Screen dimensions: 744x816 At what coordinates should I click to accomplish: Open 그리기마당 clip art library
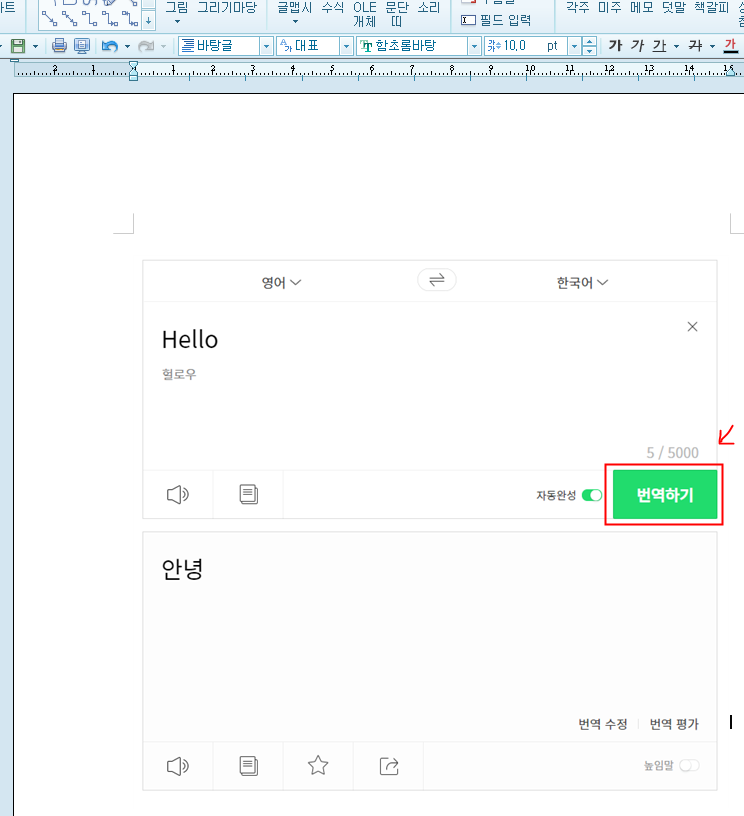point(227,8)
